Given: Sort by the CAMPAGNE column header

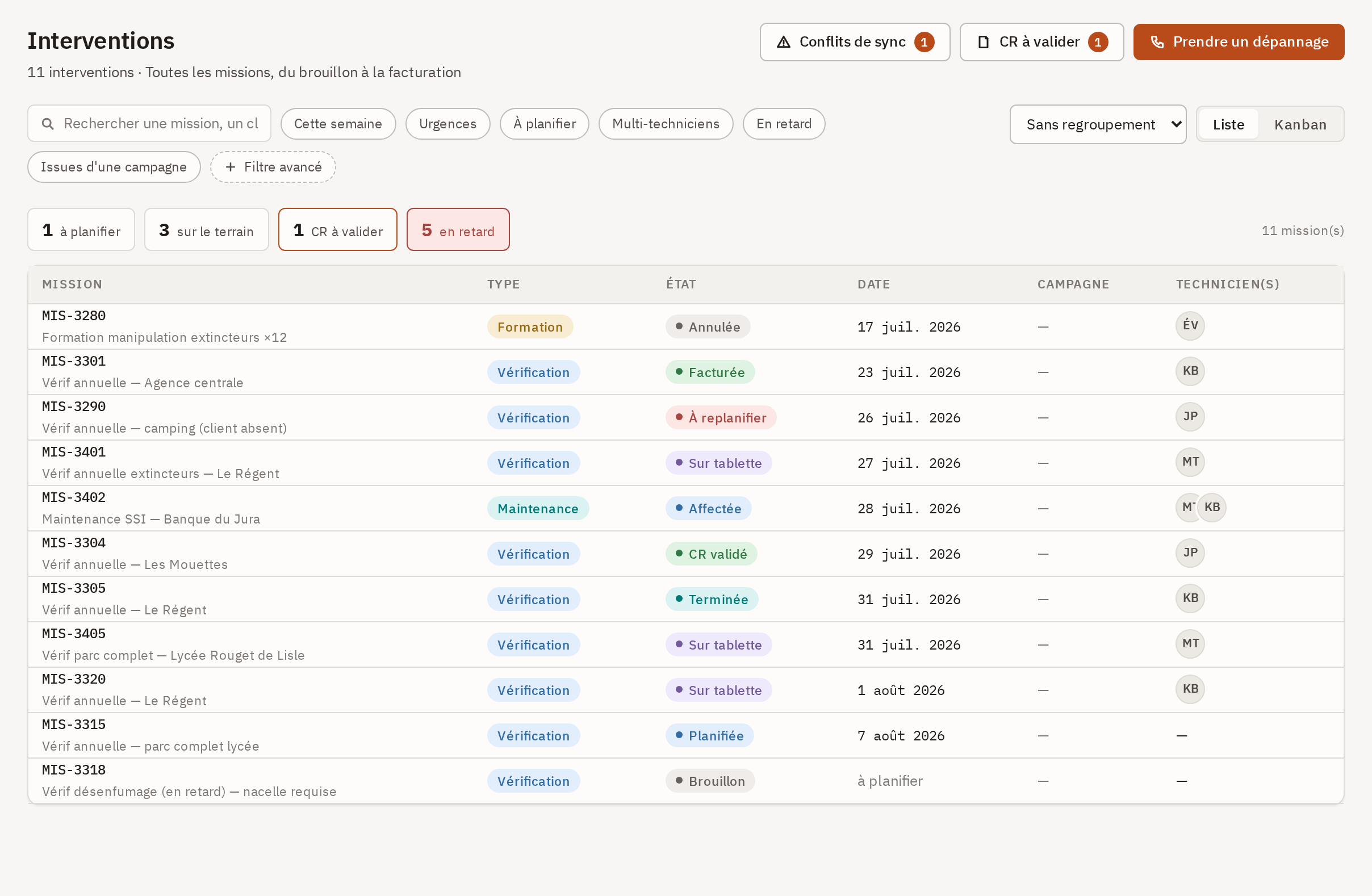Looking at the screenshot, I should [1073, 284].
